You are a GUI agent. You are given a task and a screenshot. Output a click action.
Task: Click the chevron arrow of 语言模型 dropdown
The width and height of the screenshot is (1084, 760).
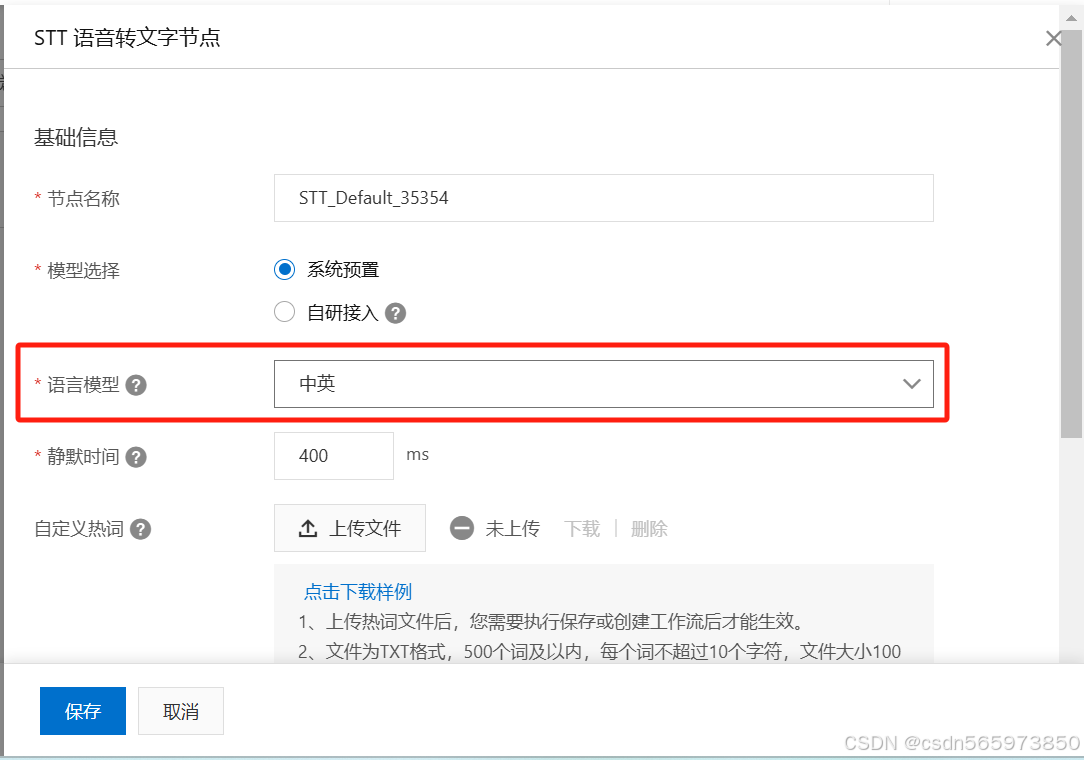tap(912, 384)
